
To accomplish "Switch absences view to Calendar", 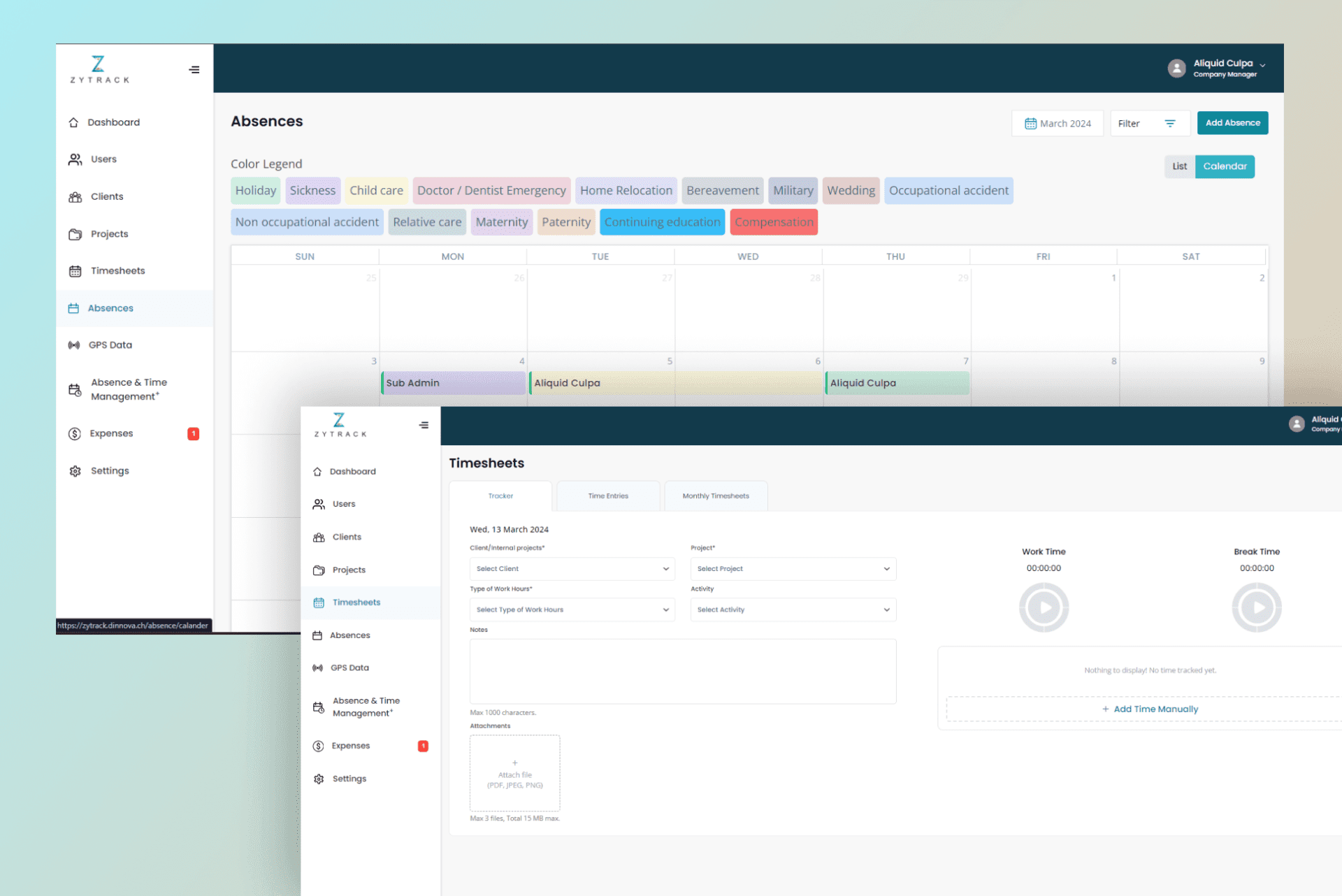I will 1225,166.
